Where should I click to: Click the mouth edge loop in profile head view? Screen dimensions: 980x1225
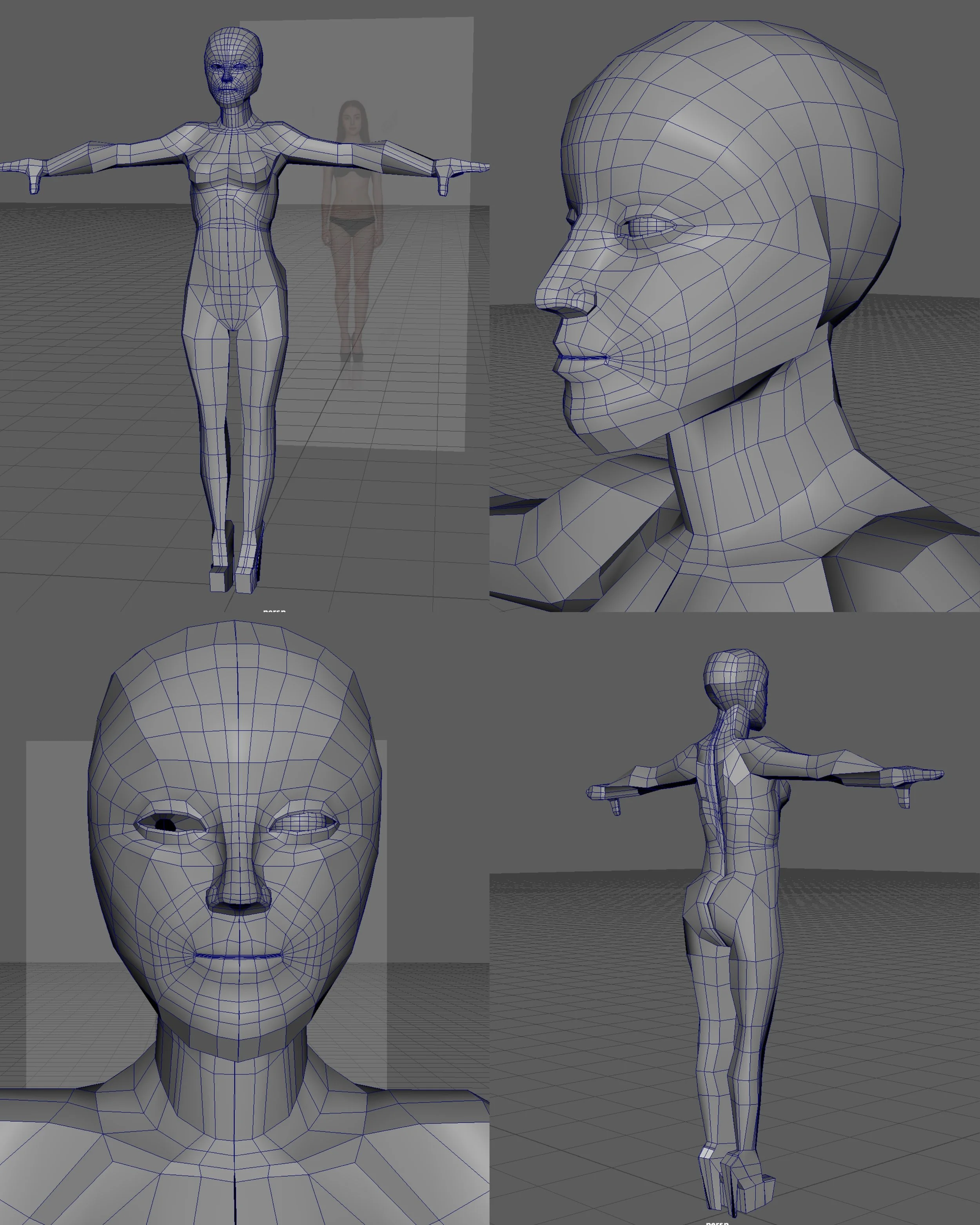(583, 358)
